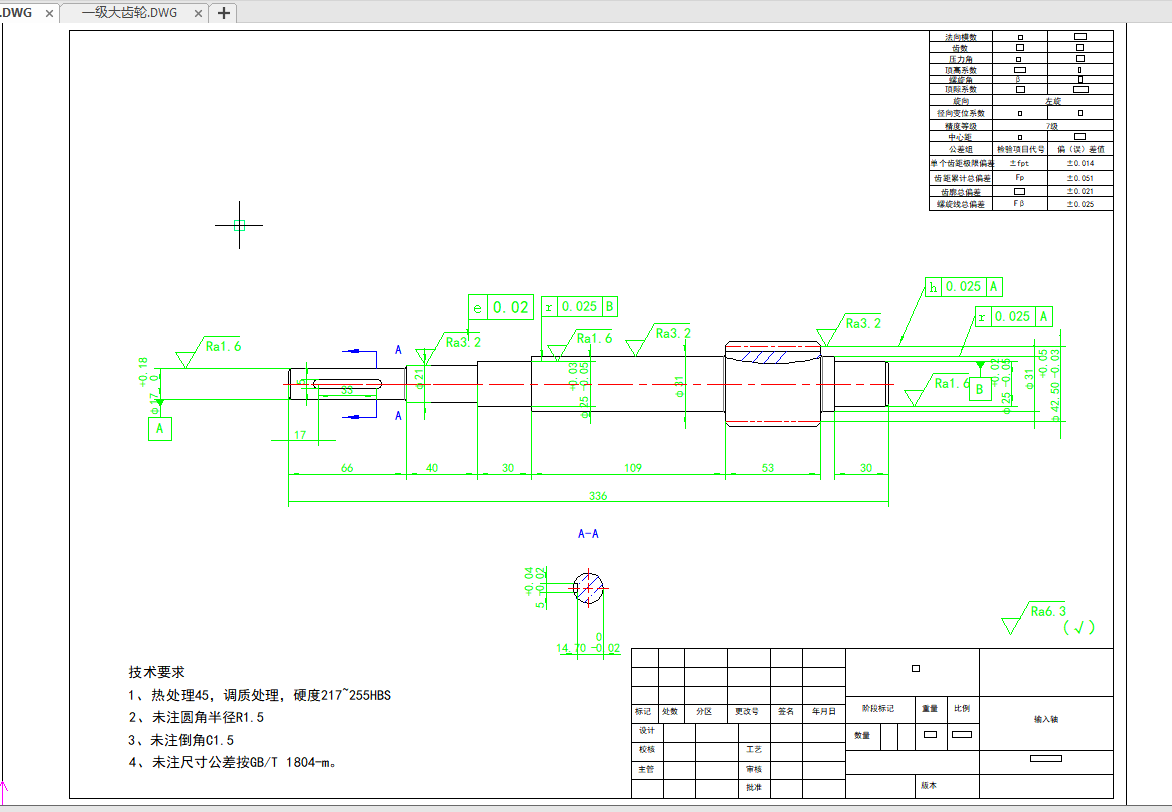Click the ±0.014 value in gear table
This screenshot has width=1172, height=812.
point(1080,163)
